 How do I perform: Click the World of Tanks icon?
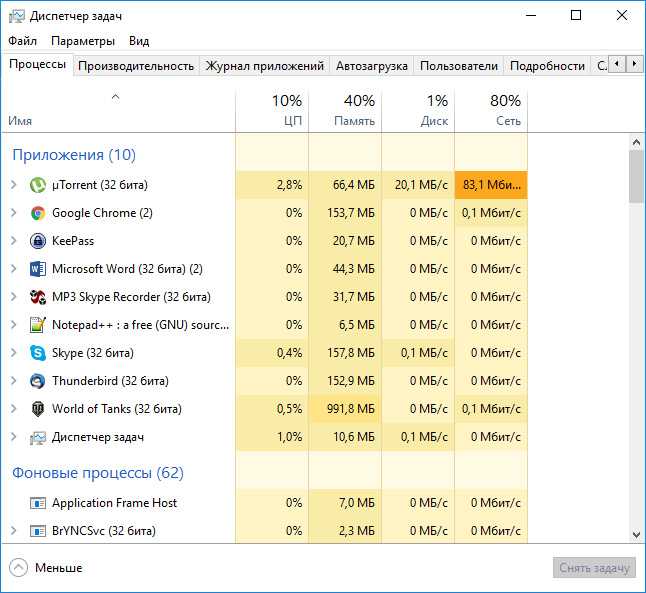tap(38, 409)
